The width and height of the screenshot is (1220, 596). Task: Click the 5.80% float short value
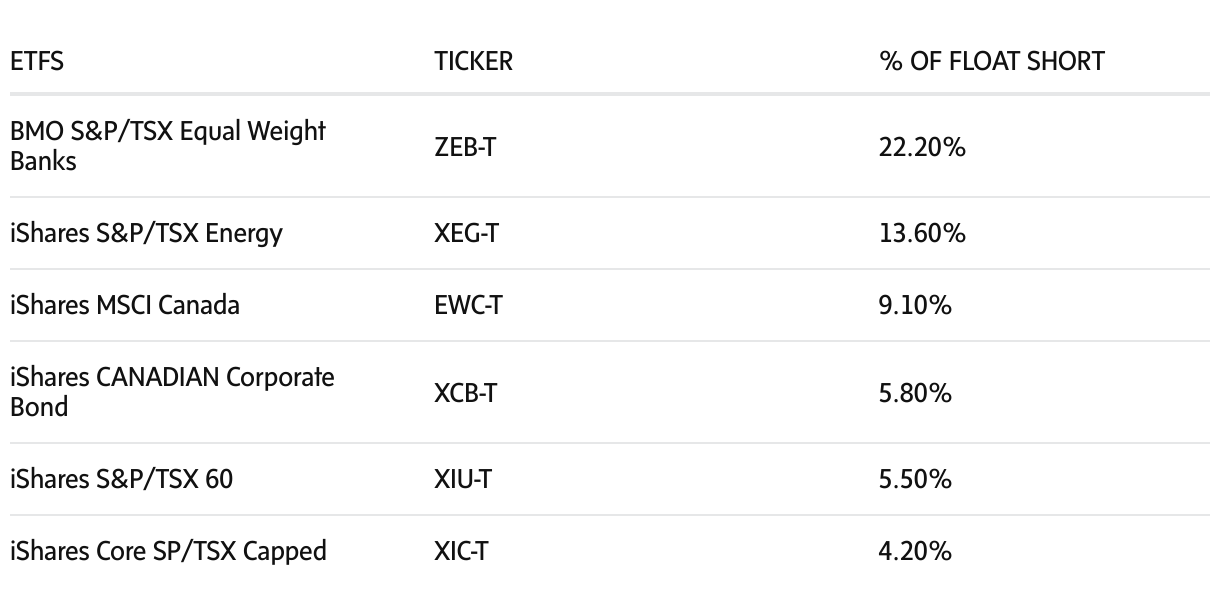point(915,393)
